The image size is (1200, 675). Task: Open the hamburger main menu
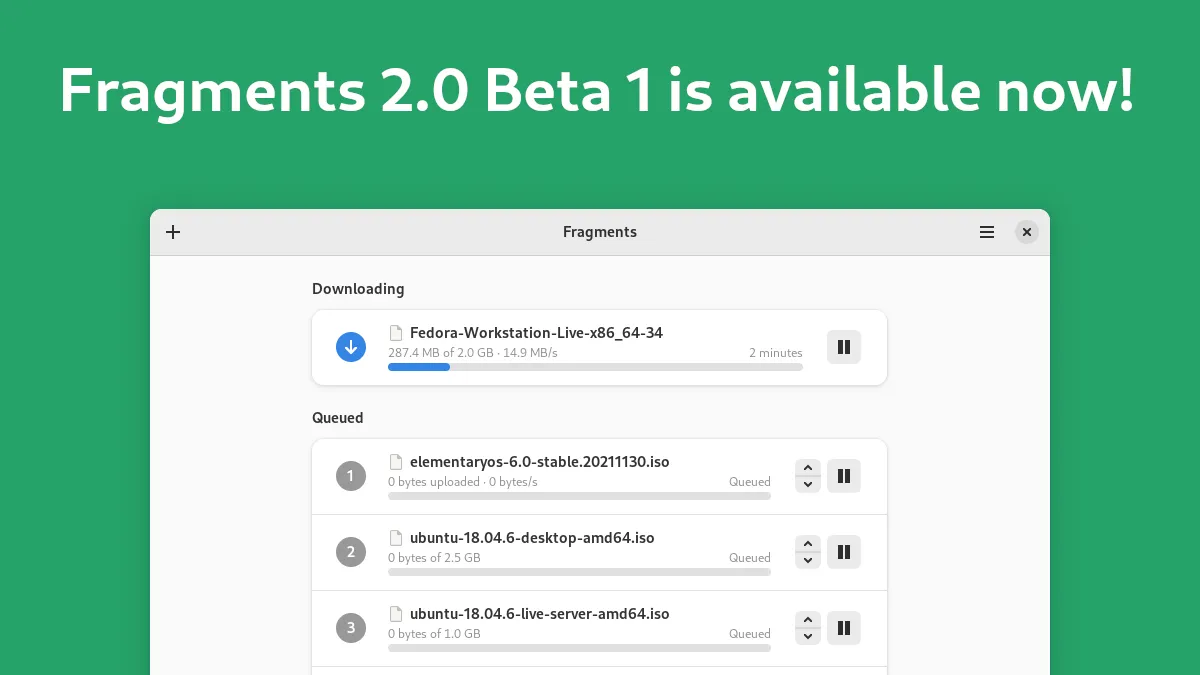pyautogui.click(x=987, y=232)
